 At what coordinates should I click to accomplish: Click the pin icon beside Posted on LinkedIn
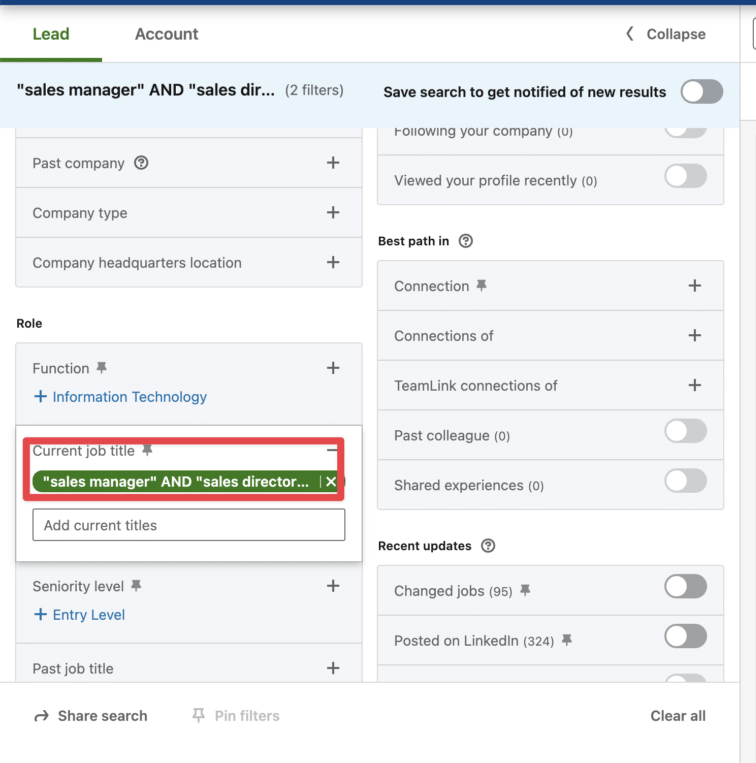566,640
